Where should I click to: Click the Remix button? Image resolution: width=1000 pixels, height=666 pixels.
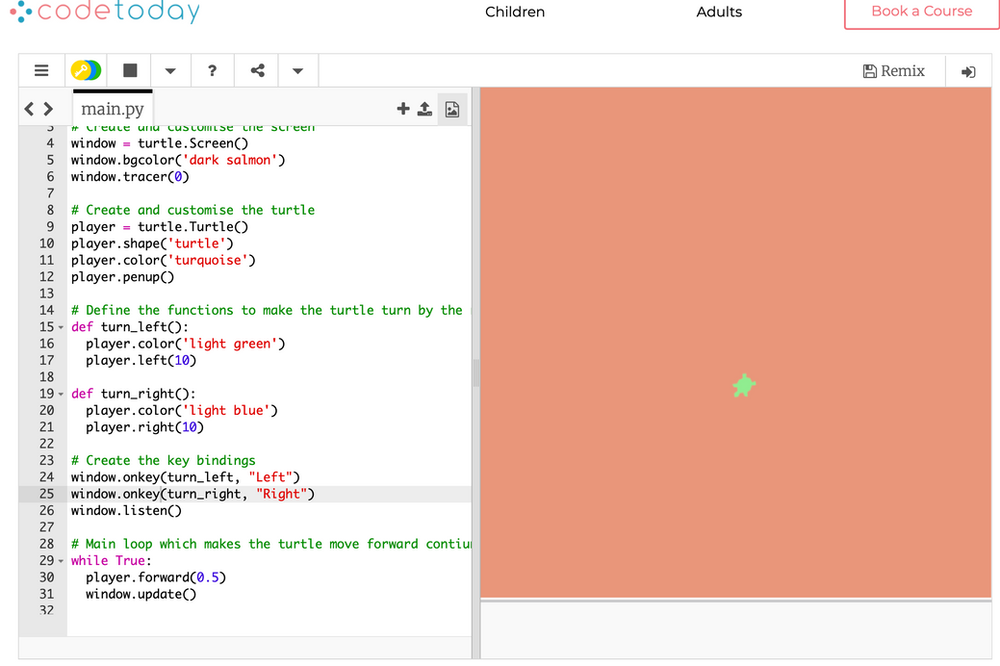[x=894, y=71]
